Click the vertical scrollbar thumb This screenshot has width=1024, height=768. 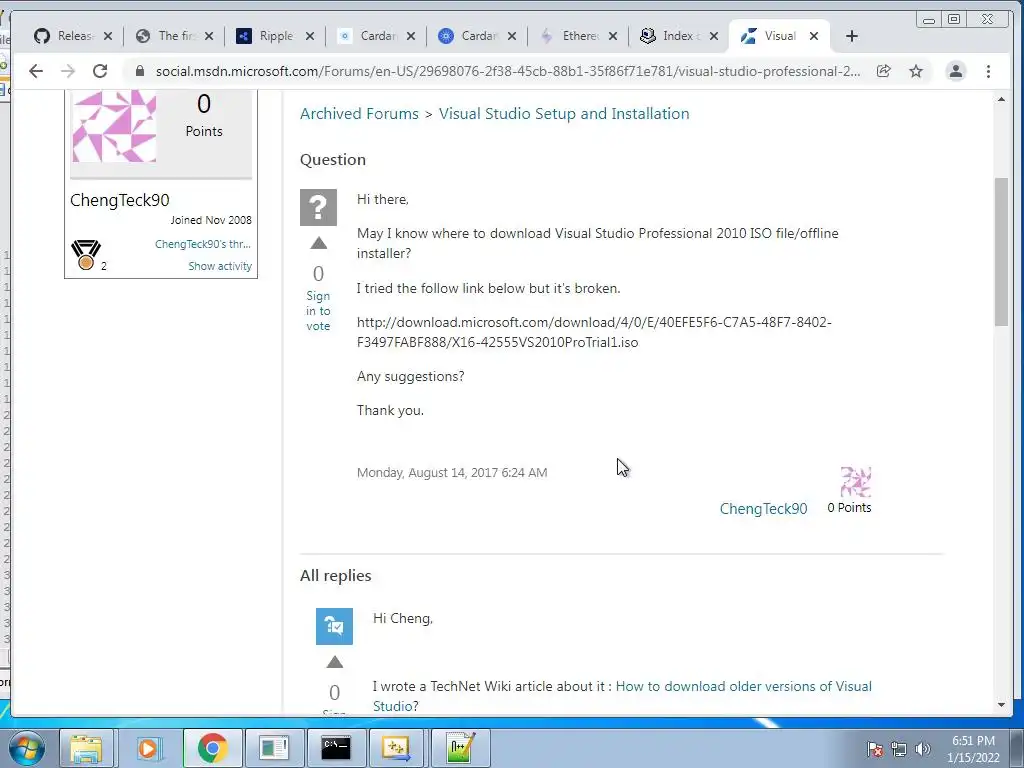click(x=1001, y=251)
